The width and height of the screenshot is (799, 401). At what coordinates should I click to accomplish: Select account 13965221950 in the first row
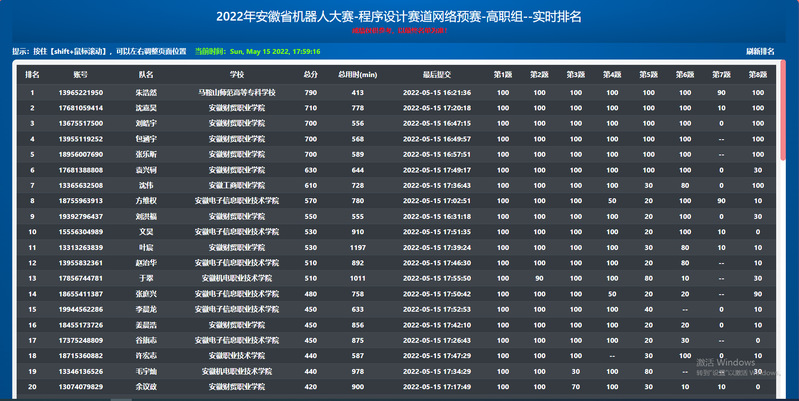(80, 92)
